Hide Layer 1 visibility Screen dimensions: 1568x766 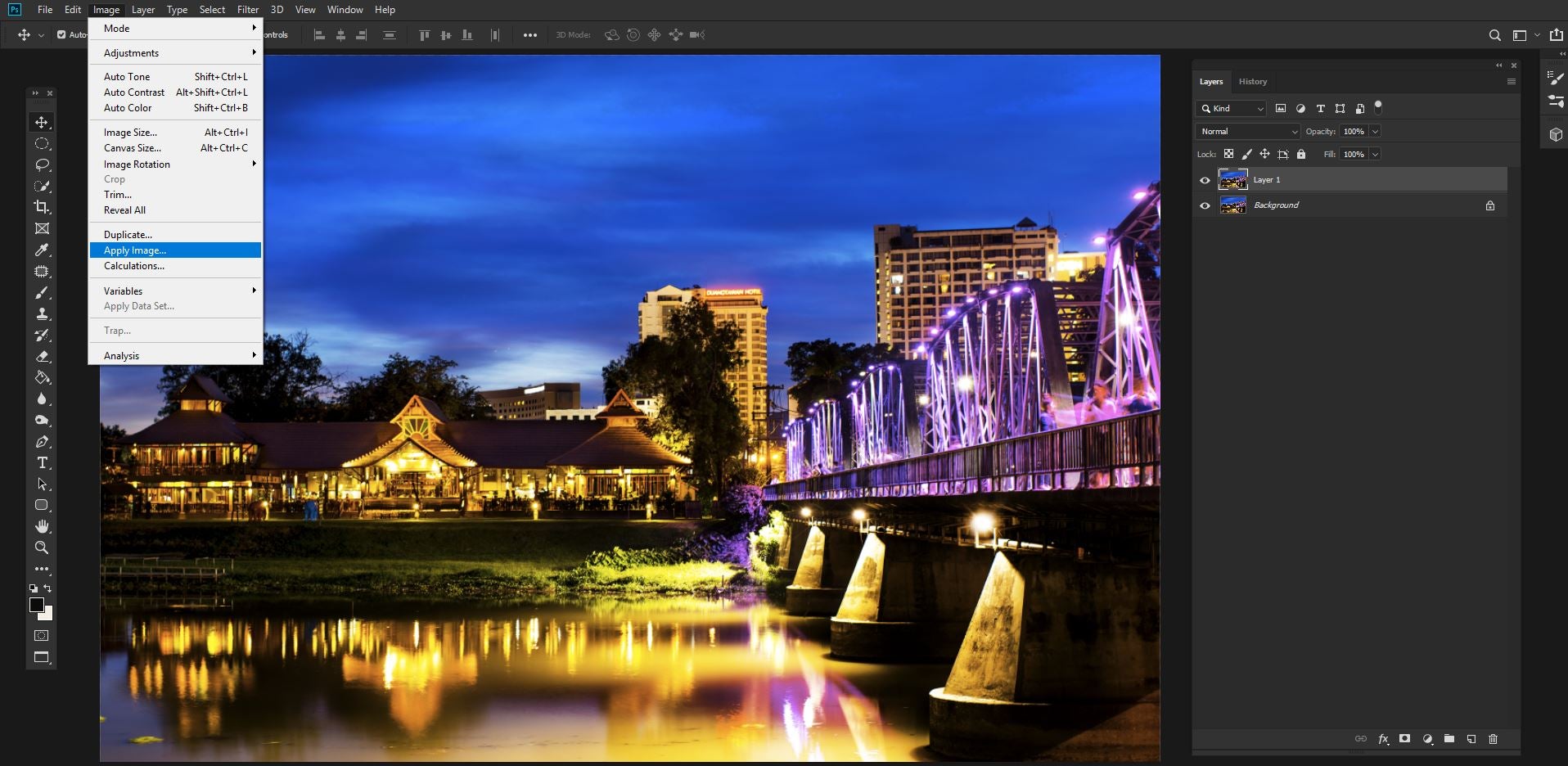point(1205,179)
